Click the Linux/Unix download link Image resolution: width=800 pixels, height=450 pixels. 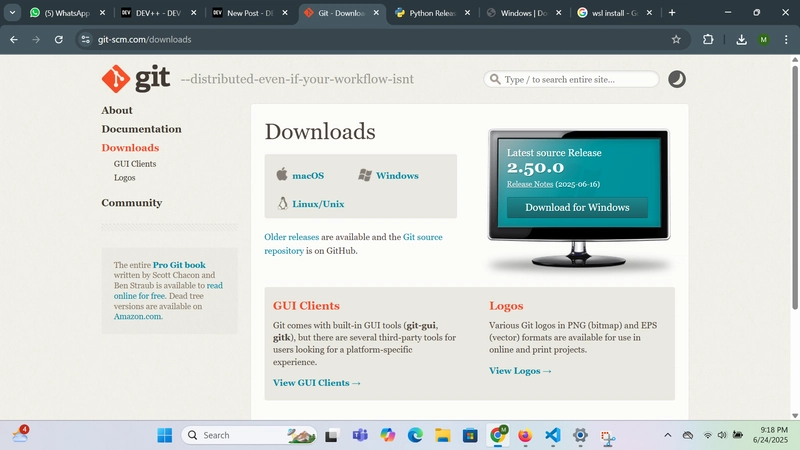318,204
